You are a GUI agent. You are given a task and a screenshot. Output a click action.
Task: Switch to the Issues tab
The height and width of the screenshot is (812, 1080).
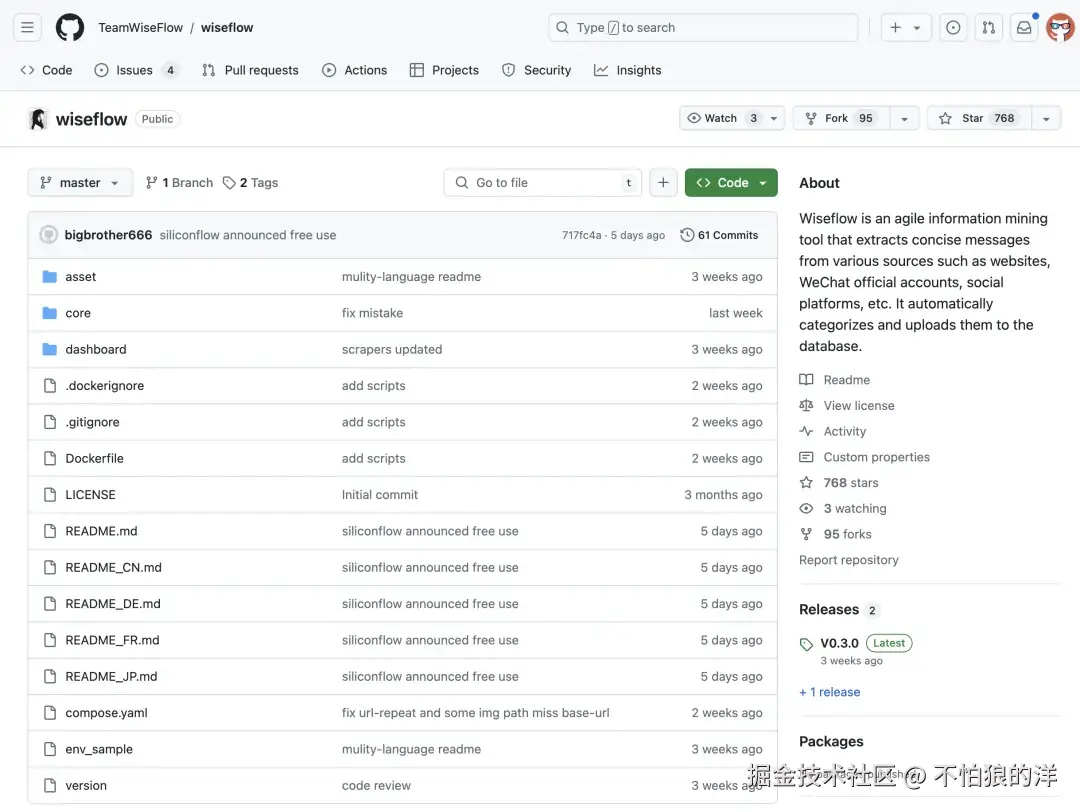[x=136, y=70]
